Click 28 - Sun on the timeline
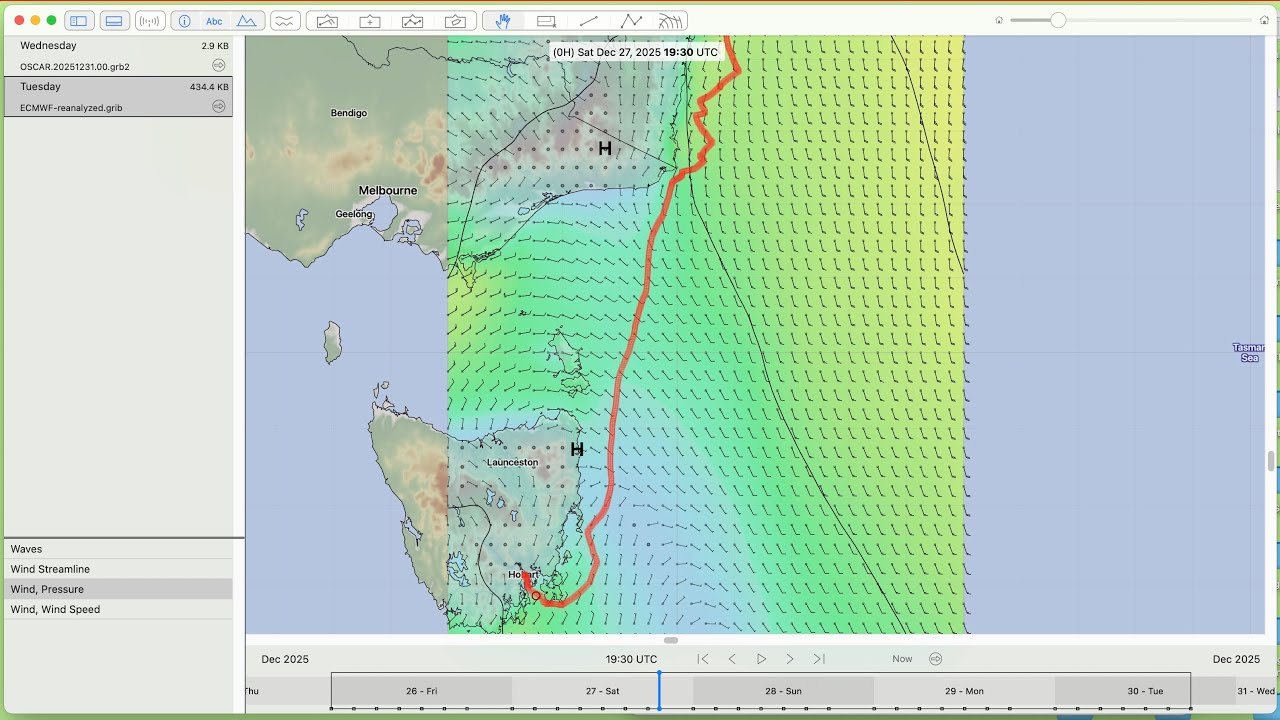Viewport: 1280px width, 720px height. coord(783,691)
